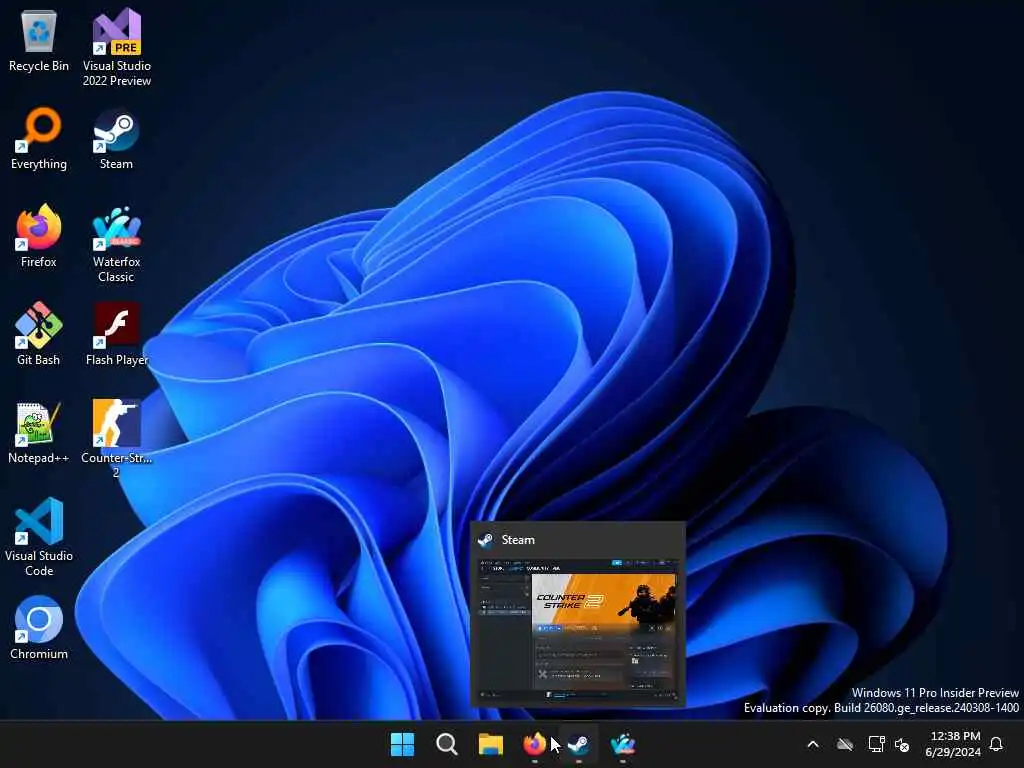Viewport: 1024px width, 768px height.
Task: Open the network status tray icon
Action: [x=876, y=744]
